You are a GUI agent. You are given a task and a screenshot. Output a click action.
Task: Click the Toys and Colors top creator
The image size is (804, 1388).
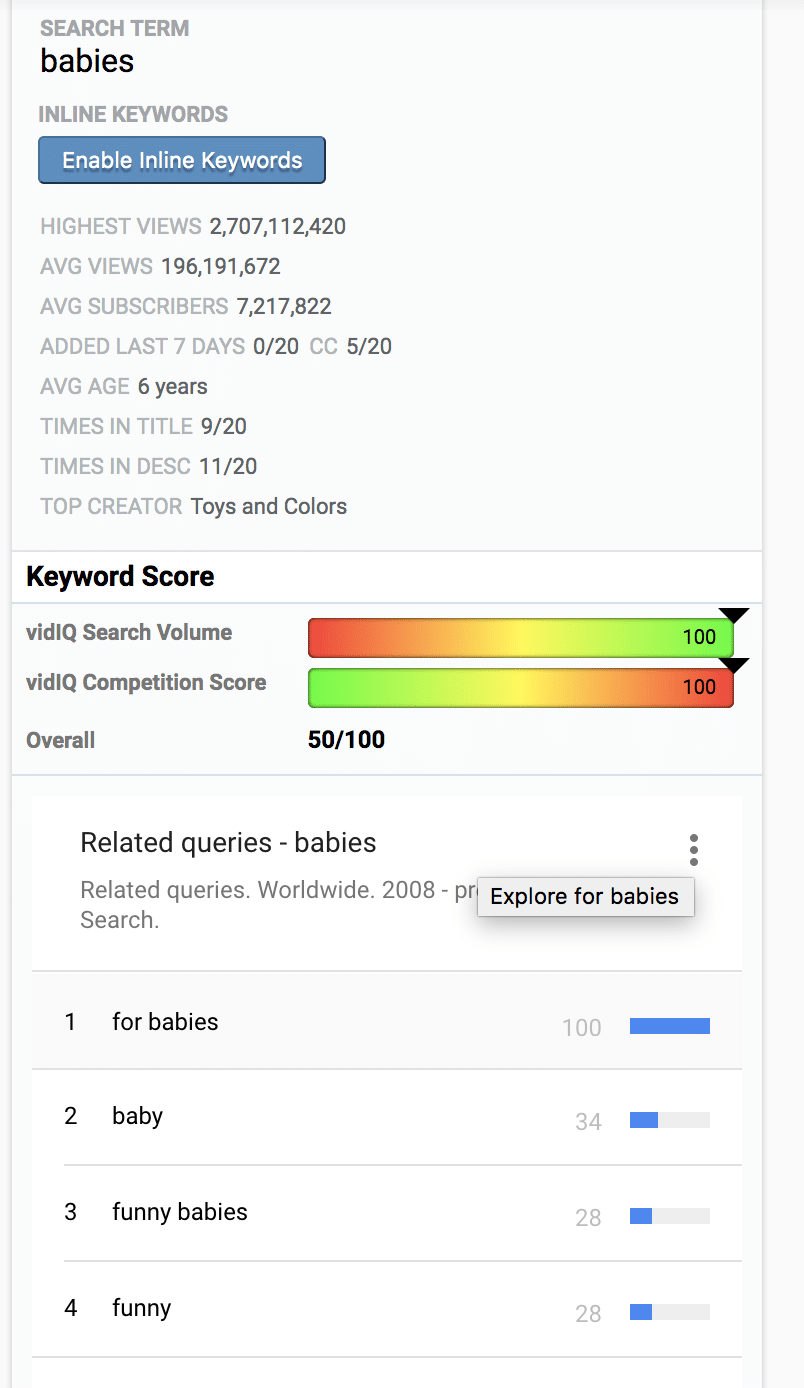269,506
